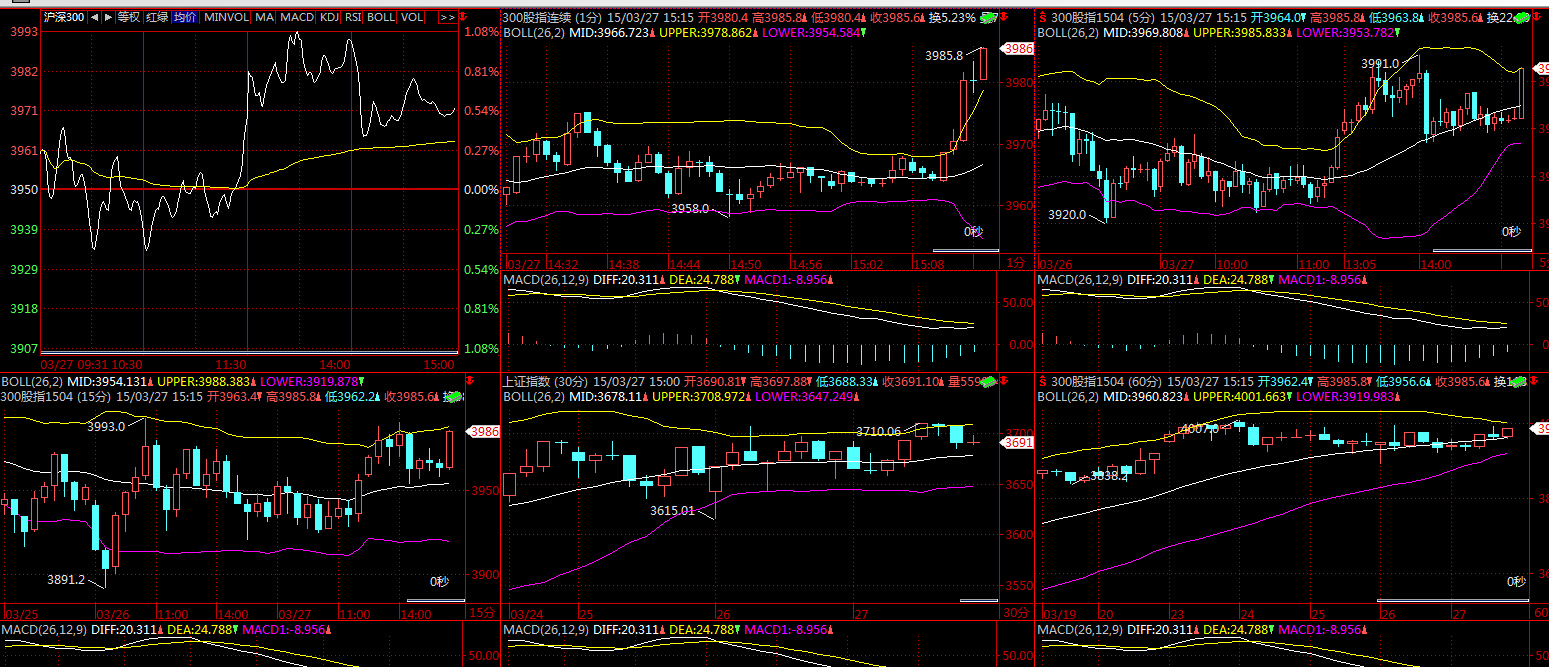Expand more indicators with the >> button
The width and height of the screenshot is (1549, 667).
click(447, 18)
